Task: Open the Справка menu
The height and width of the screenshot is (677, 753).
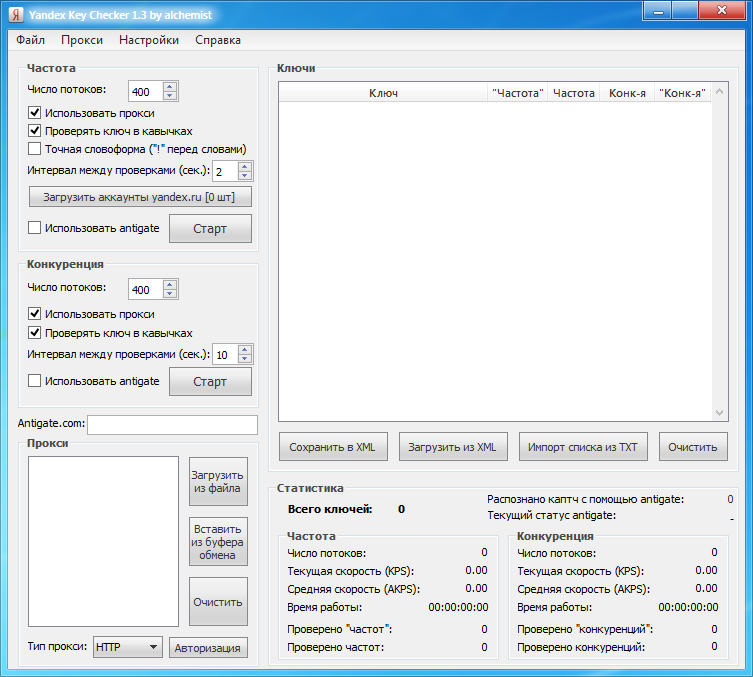Action: tap(218, 40)
